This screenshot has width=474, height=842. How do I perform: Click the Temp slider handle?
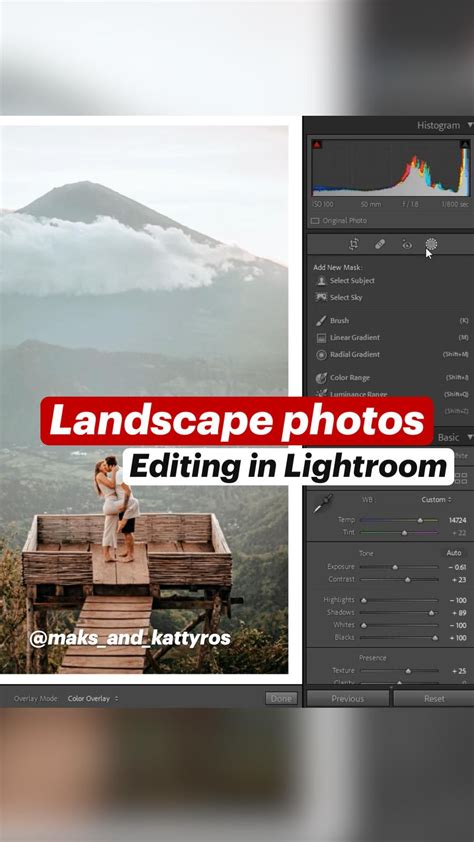pos(420,520)
